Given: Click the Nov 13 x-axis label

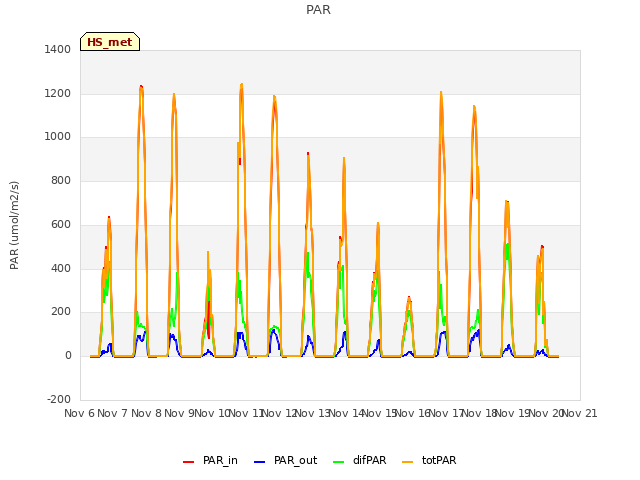Looking at the screenshot, I should coord(312,413).
